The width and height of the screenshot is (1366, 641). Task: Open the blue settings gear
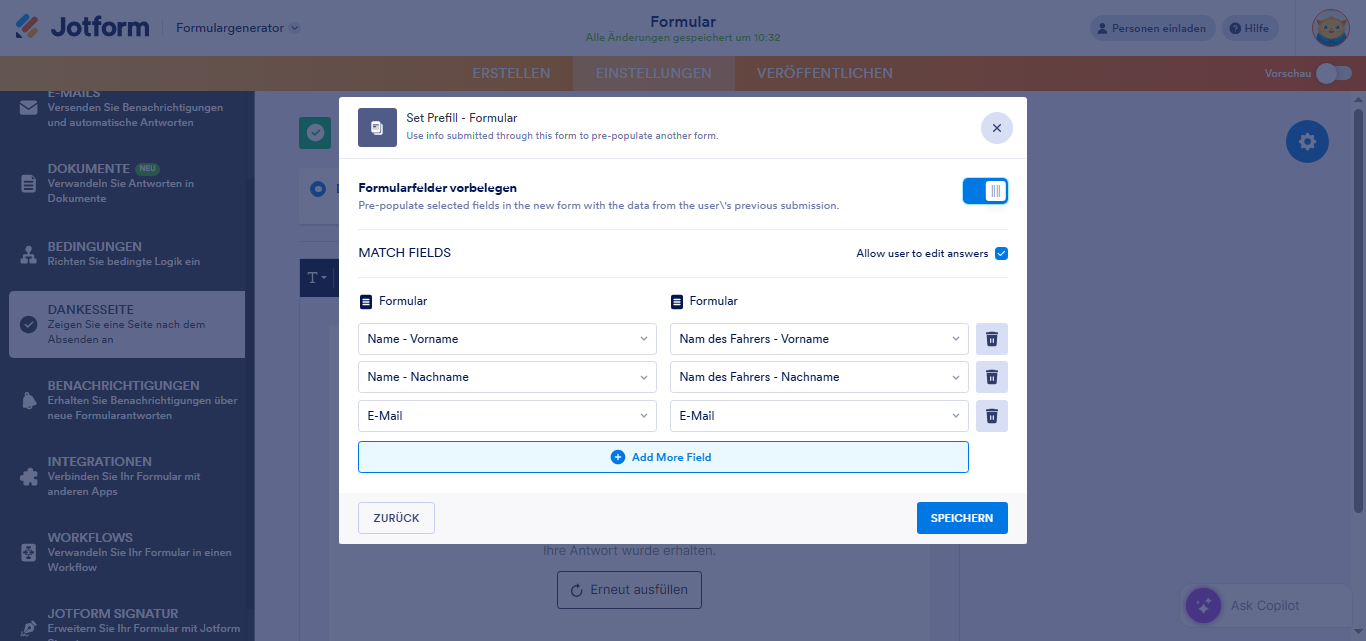pyautogui.click(x=1306, y=142)
